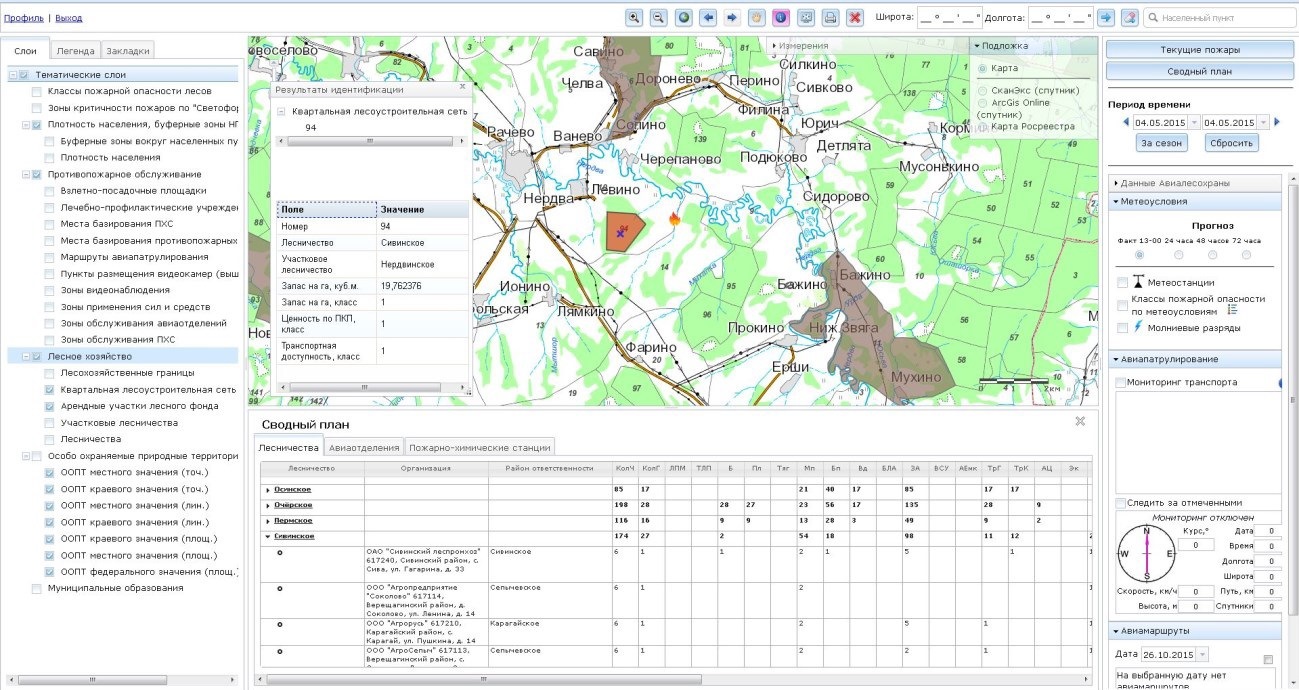Viewport: 1299px width, 690px height.
Task: Go to previous map extent arrow
Action: (x=708, y=17)
